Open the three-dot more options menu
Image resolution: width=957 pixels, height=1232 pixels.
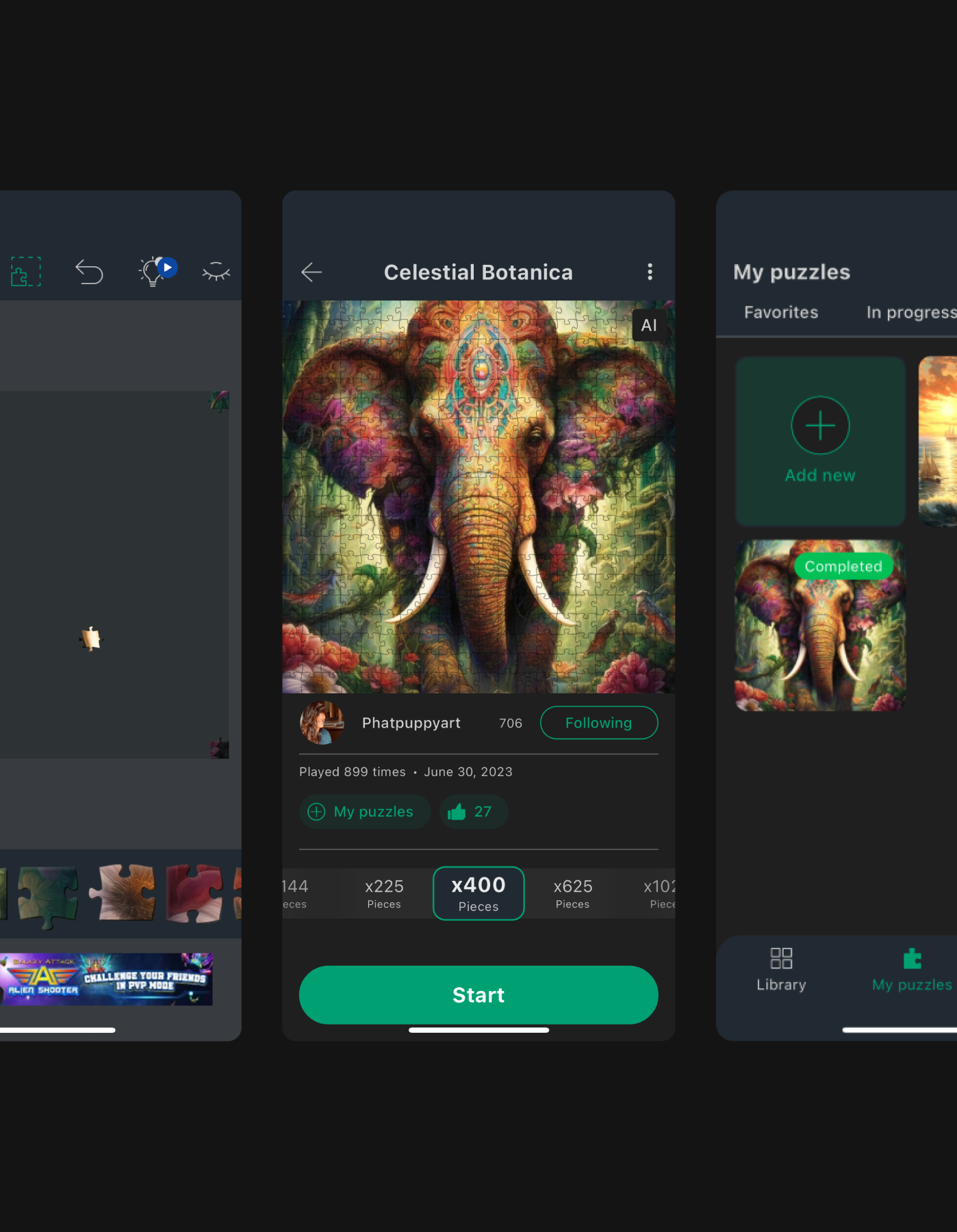pos(650,272)
